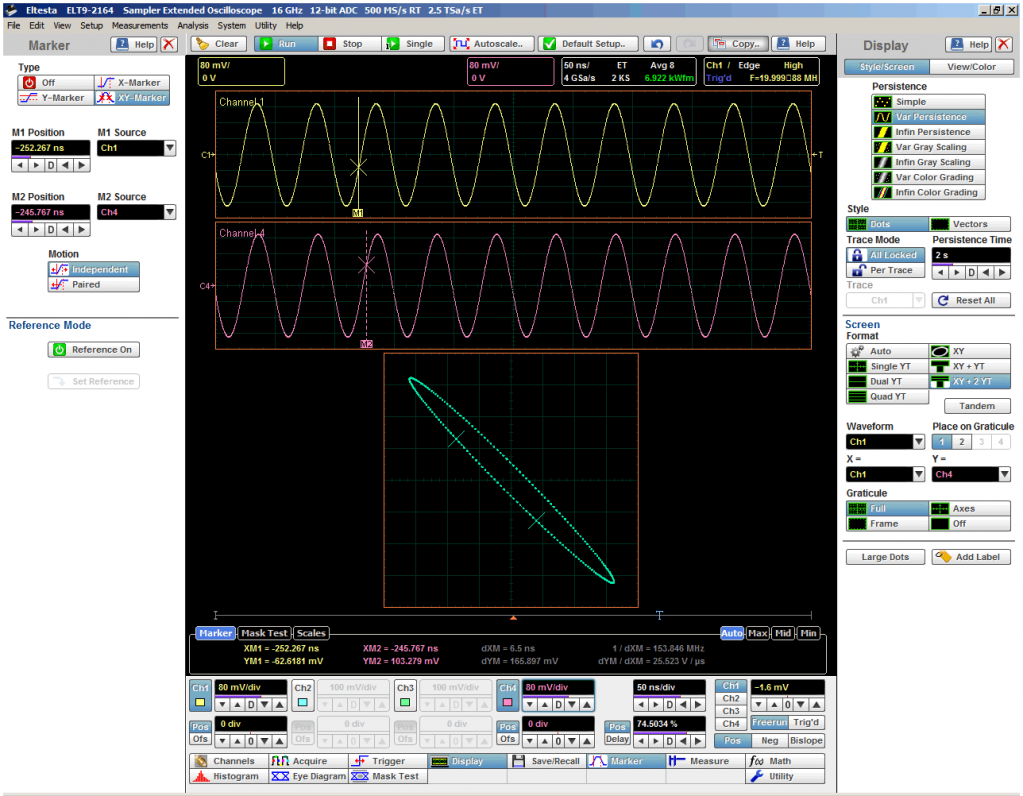Select Paired marker motion
Image resolution: width=1023 pixels, height=796 pixels.
pyautogui.click(x=94, y=285)
